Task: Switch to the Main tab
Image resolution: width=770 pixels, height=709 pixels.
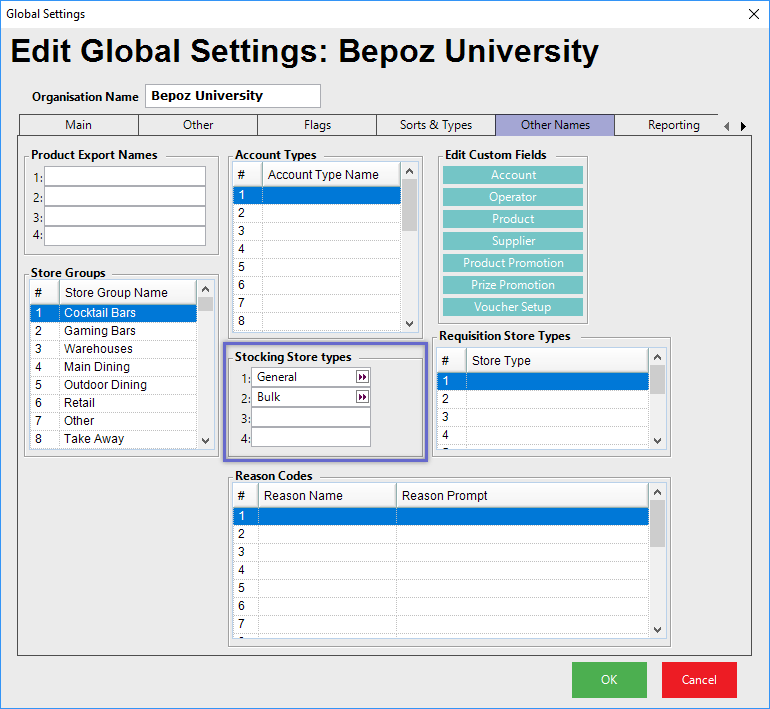Action: point(79,125)
